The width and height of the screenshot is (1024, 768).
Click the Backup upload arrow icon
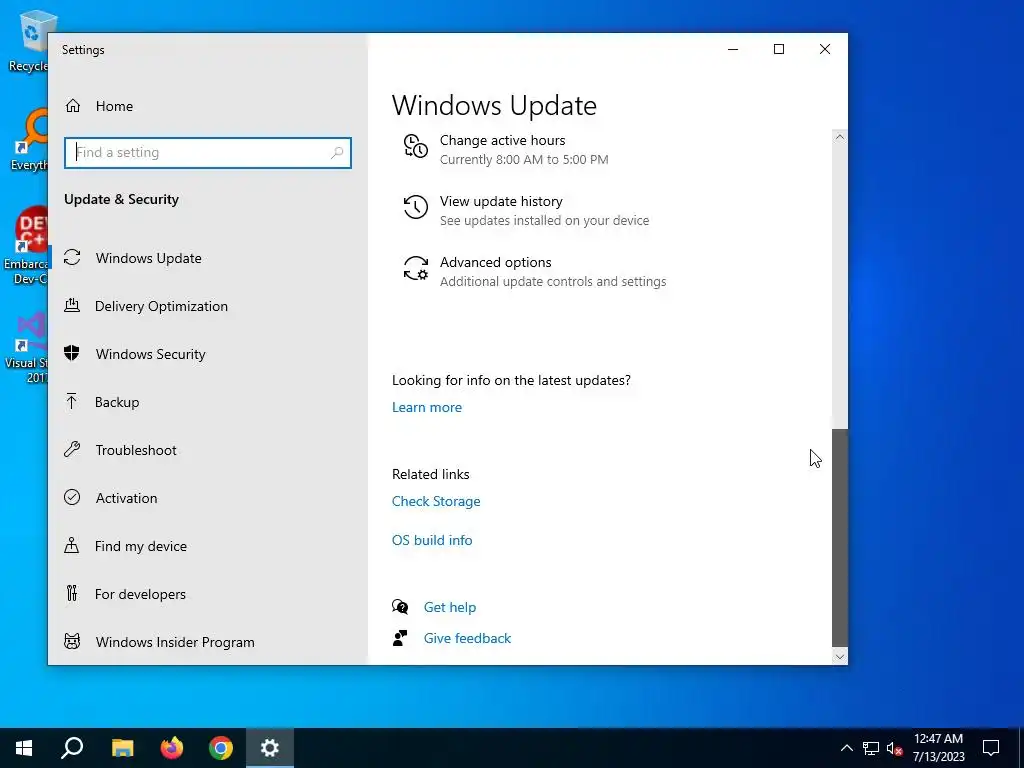click(x=72, y=401)
